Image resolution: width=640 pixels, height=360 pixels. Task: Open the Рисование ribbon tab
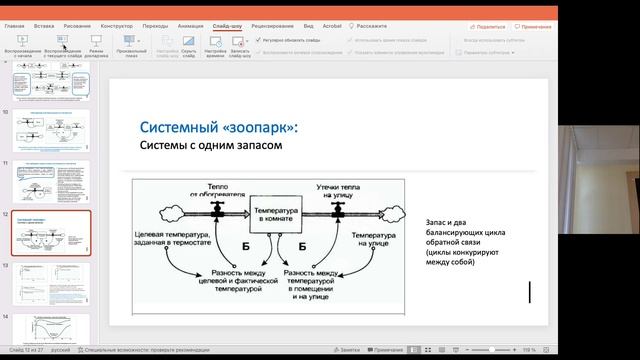77,26
